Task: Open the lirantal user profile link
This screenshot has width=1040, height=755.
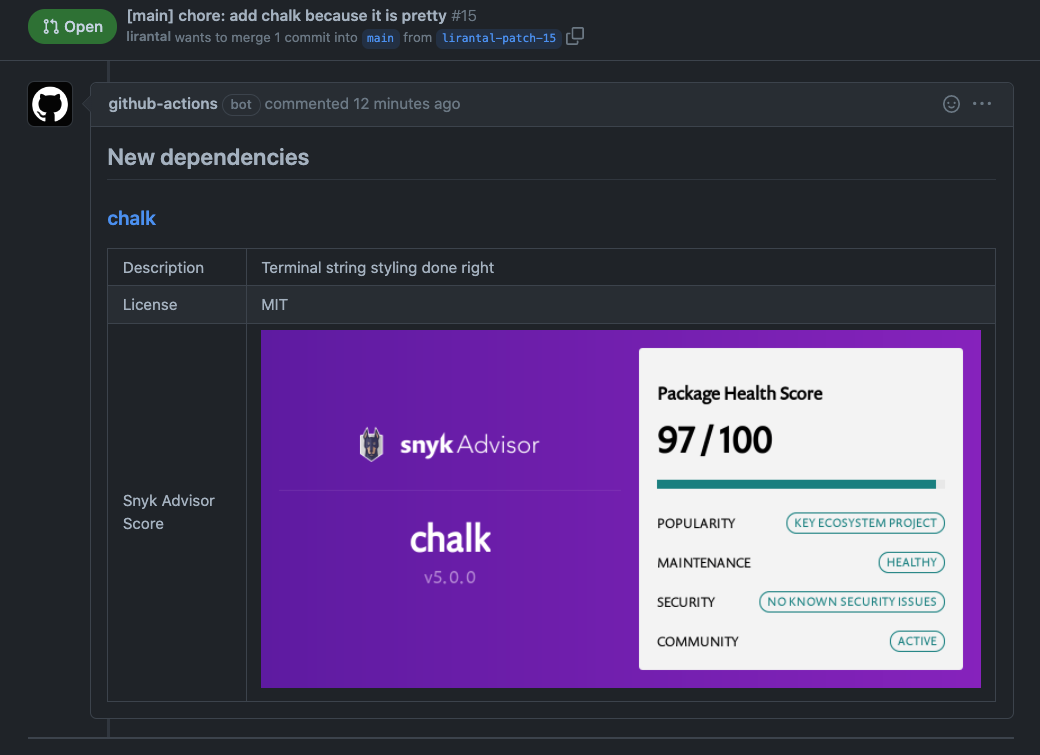Action: 149,37
